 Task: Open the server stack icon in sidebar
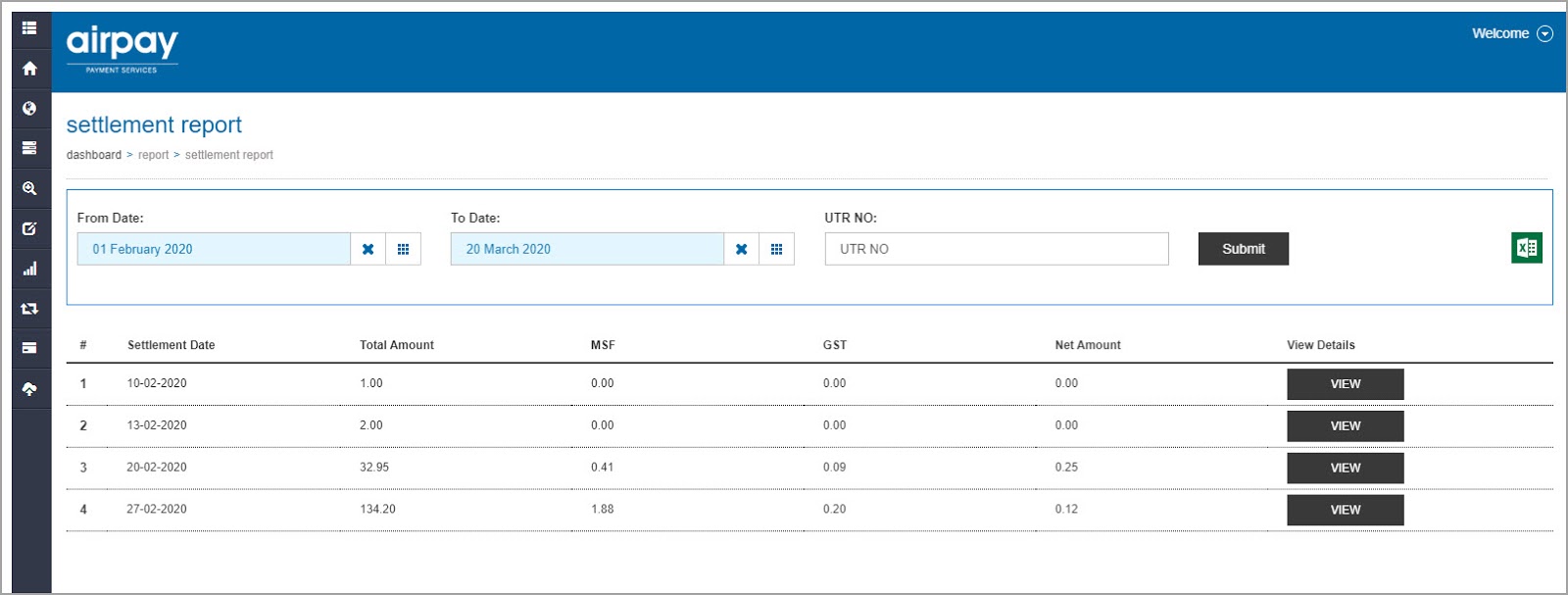[29, 148]
